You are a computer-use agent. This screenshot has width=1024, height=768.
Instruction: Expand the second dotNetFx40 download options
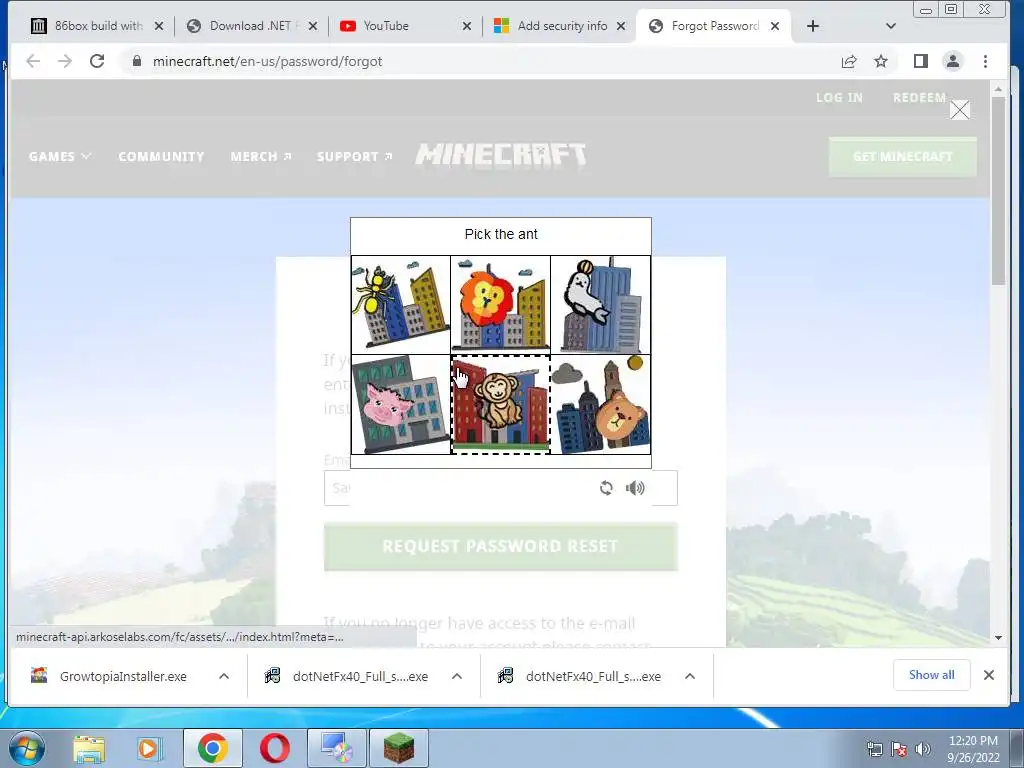[690, 676]
